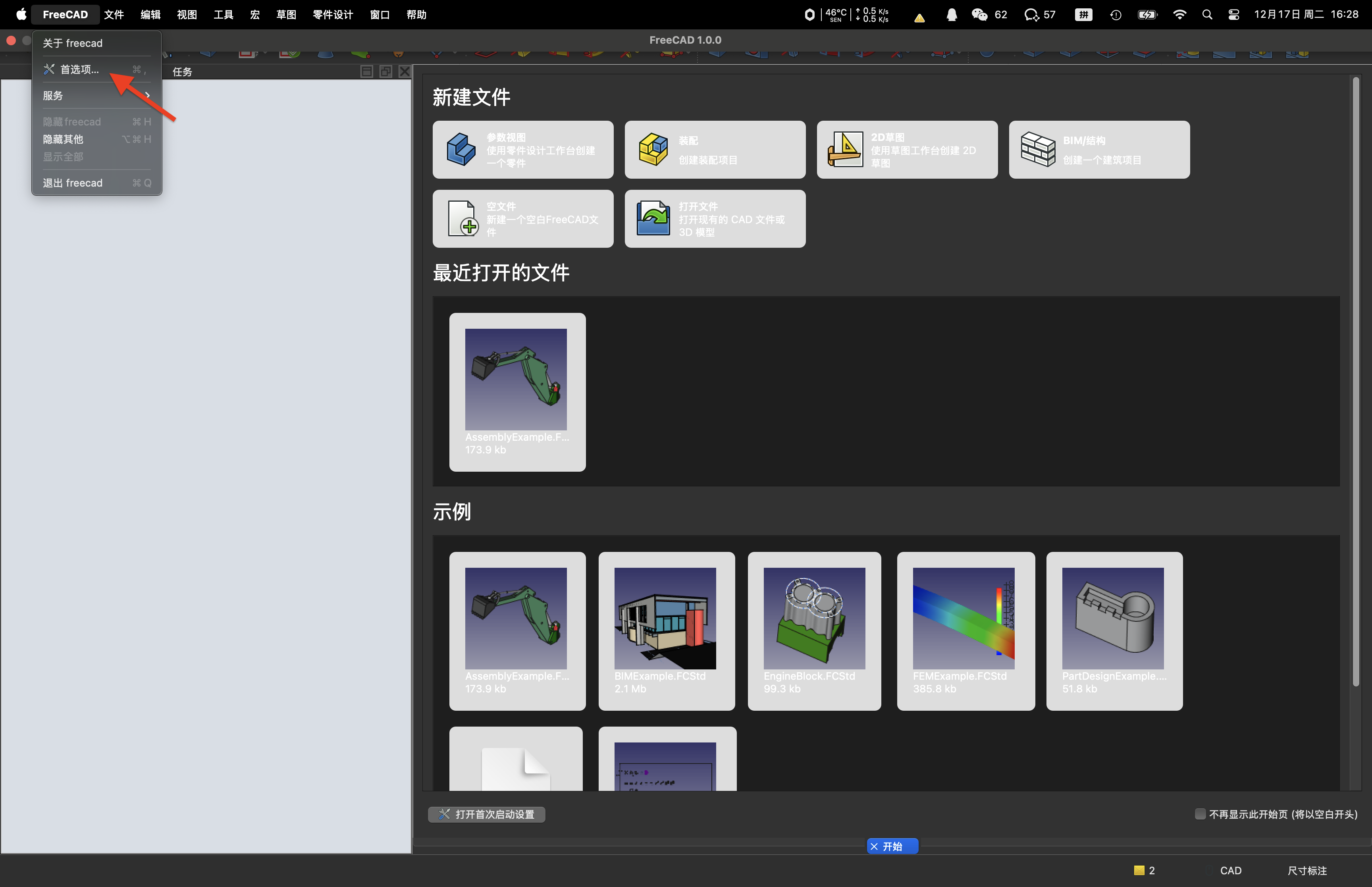Create a parametric part (参数视图) card

click(523, 150)
